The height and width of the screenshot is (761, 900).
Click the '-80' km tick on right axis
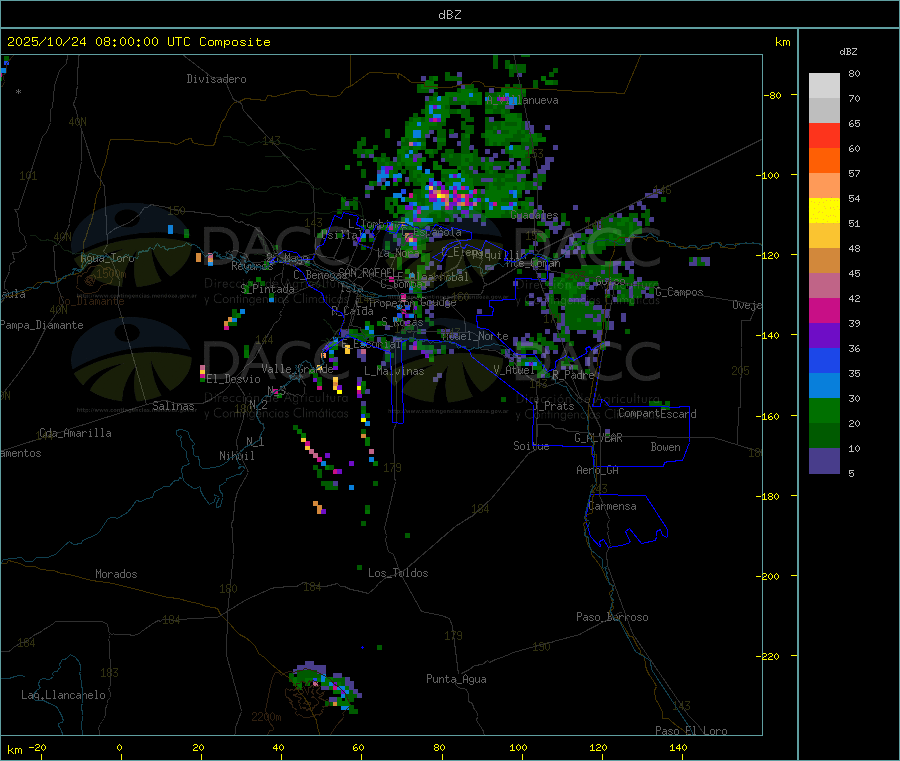773,95
